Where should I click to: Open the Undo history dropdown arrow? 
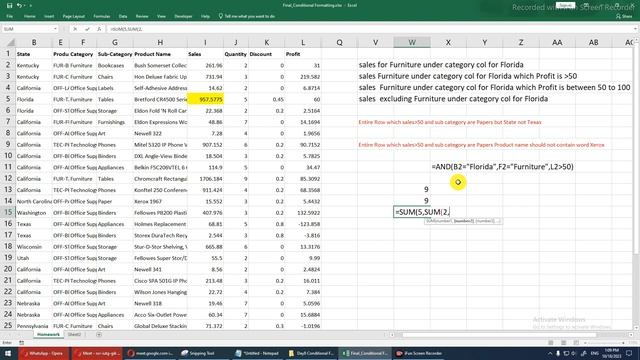[x=24, y=6]
